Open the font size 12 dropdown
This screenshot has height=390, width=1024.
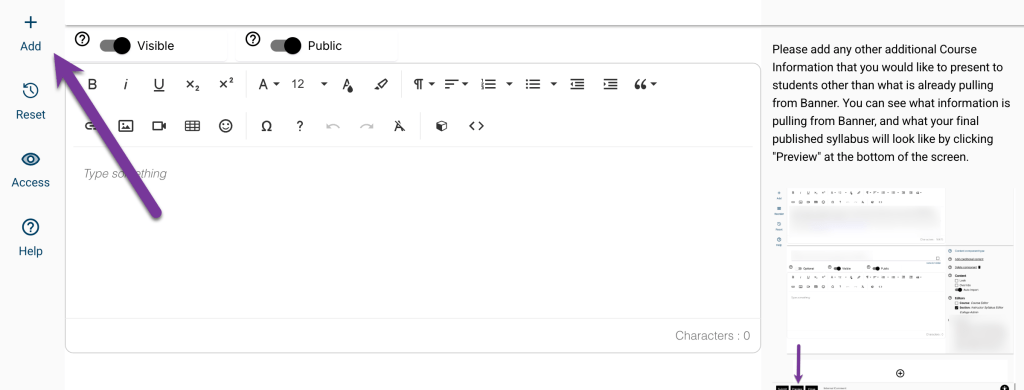tap(309, 84)
